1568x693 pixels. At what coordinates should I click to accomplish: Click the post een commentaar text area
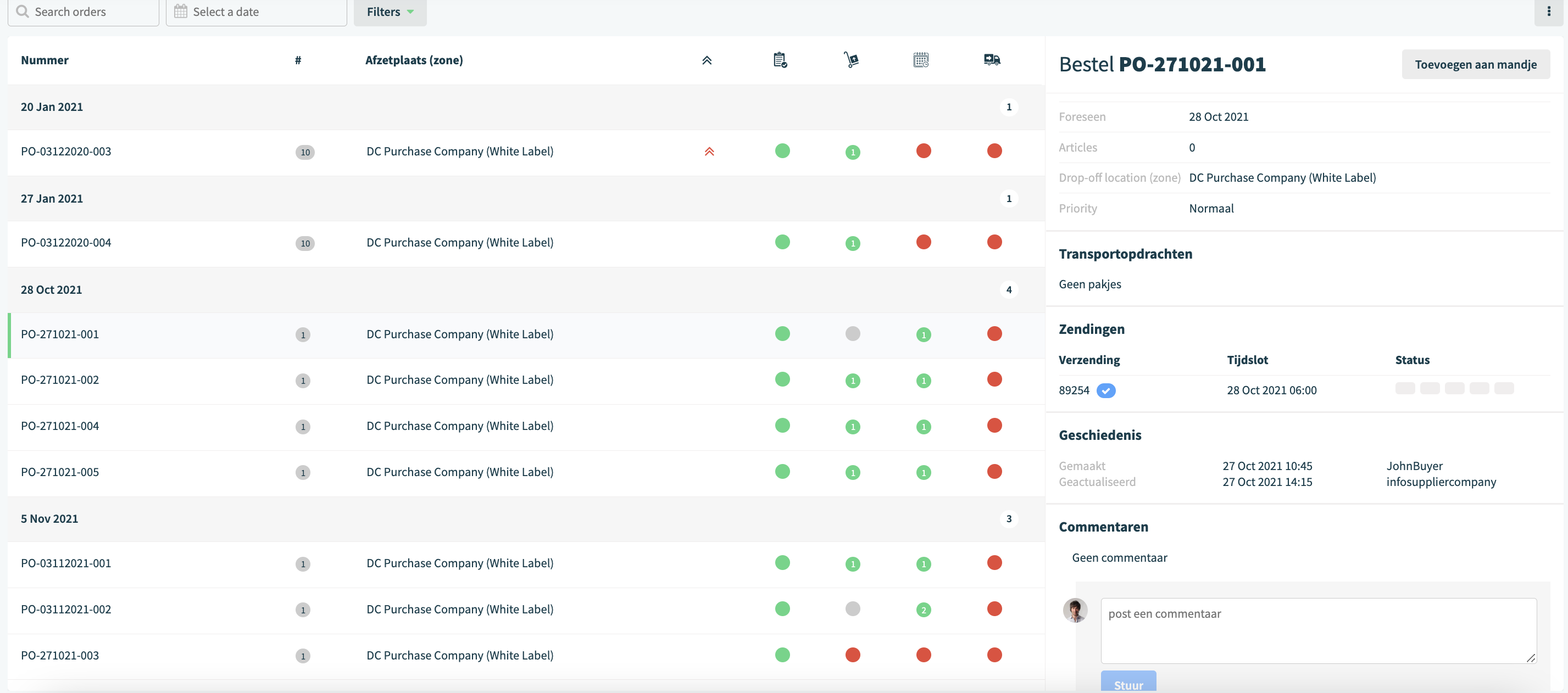point(1319,630)
